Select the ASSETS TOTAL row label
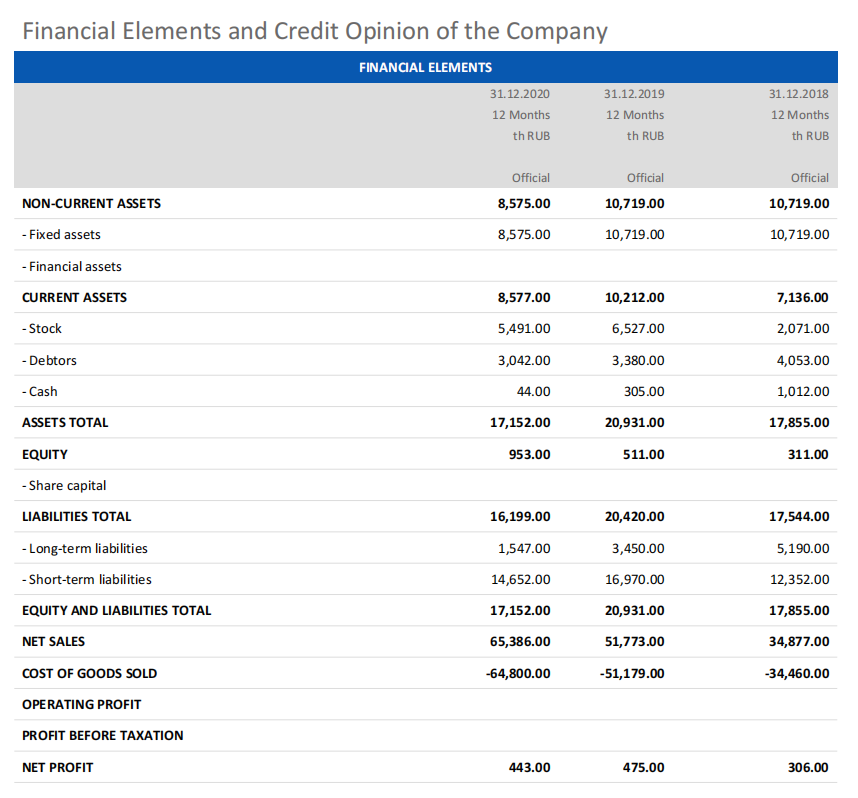This screenshot has height=798, width=858. (65, 423)
